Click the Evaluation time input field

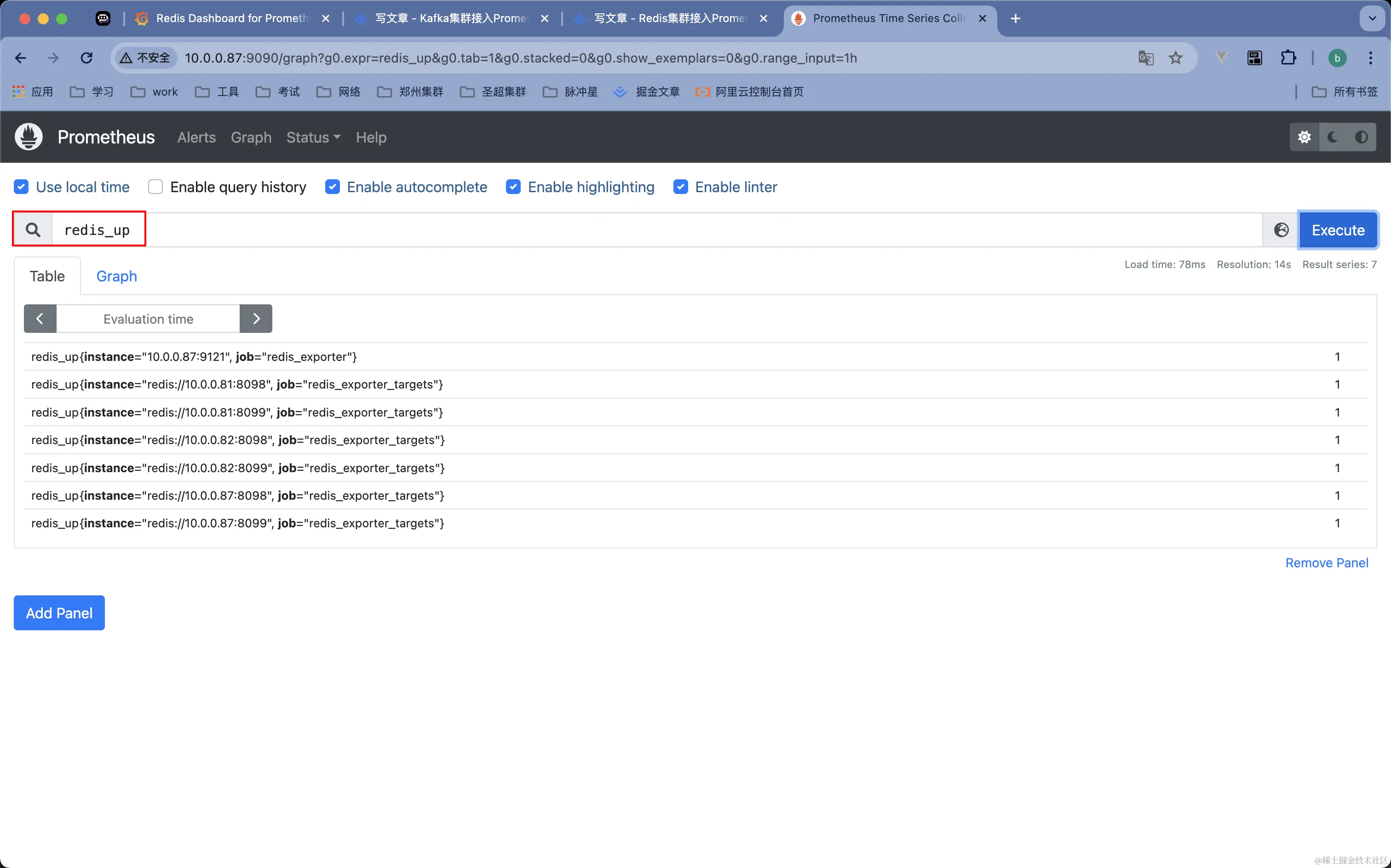(148, 319)
